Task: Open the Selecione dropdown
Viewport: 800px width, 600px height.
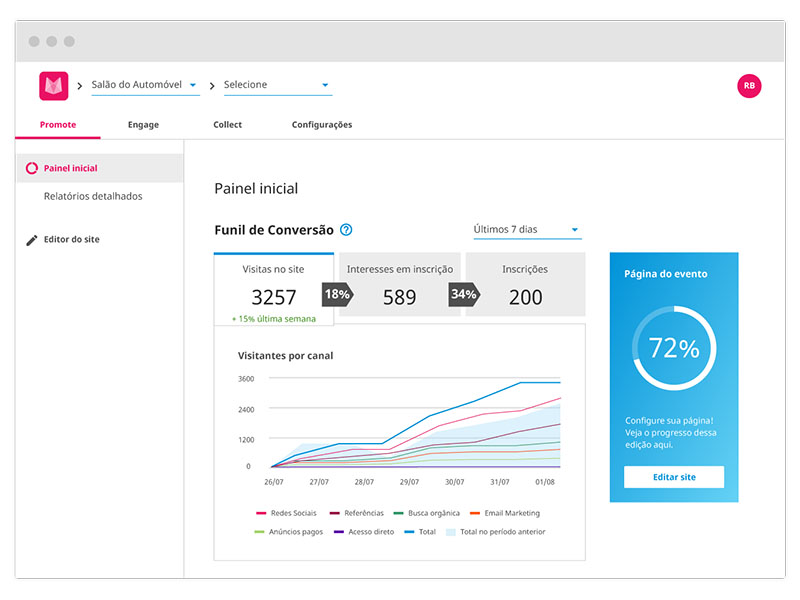Action: coord(277,86)
